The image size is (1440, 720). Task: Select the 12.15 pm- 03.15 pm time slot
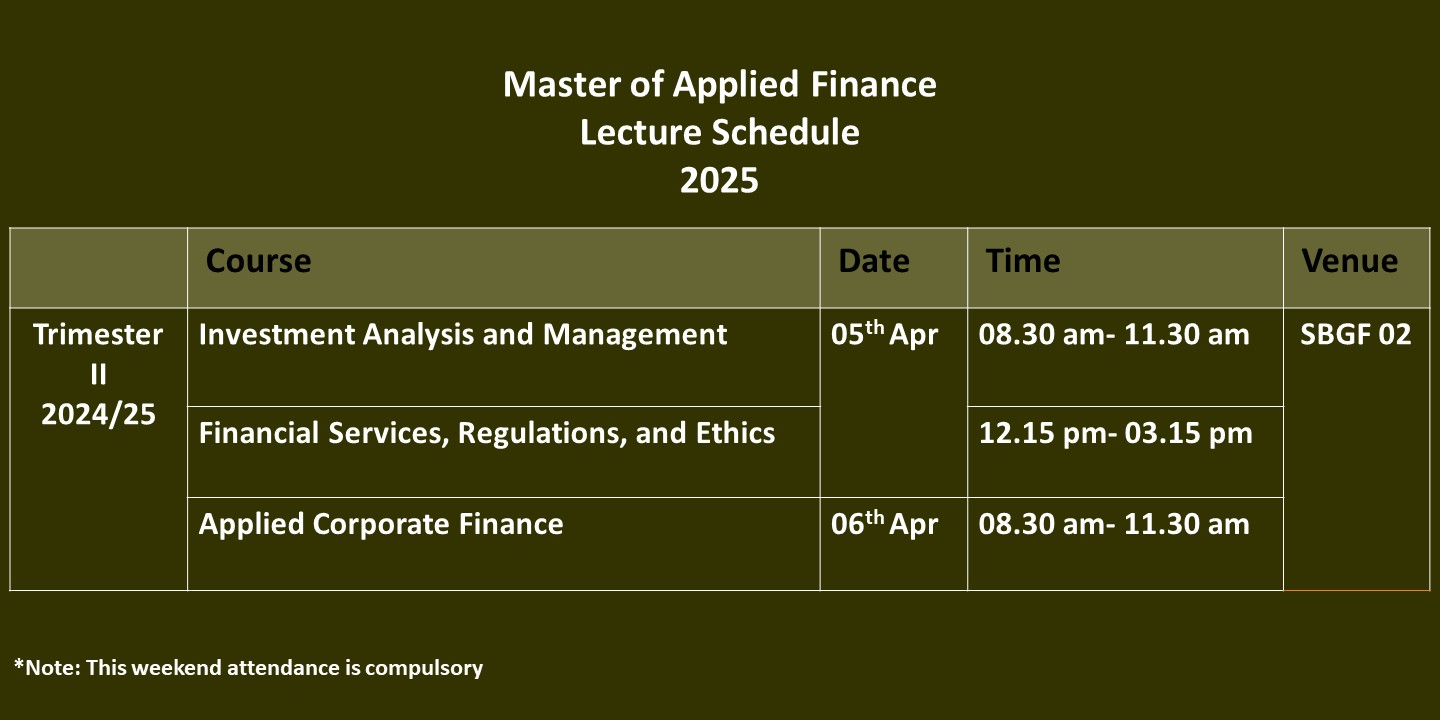(1115, 433)
